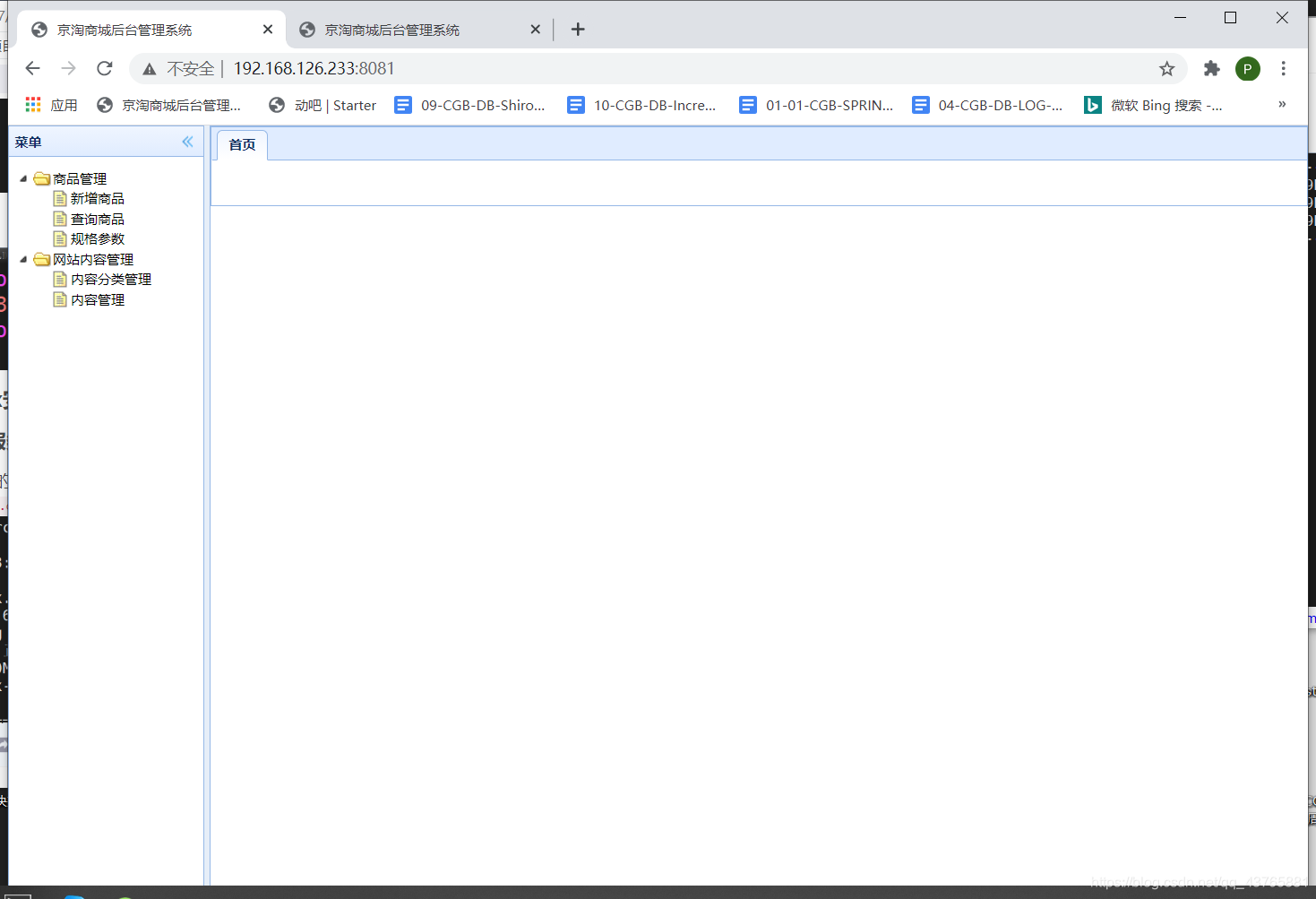The width and height of the screenshot is (1316, 899).
Task: Open Chrome three-dot menu
Action: point(1283,68)
